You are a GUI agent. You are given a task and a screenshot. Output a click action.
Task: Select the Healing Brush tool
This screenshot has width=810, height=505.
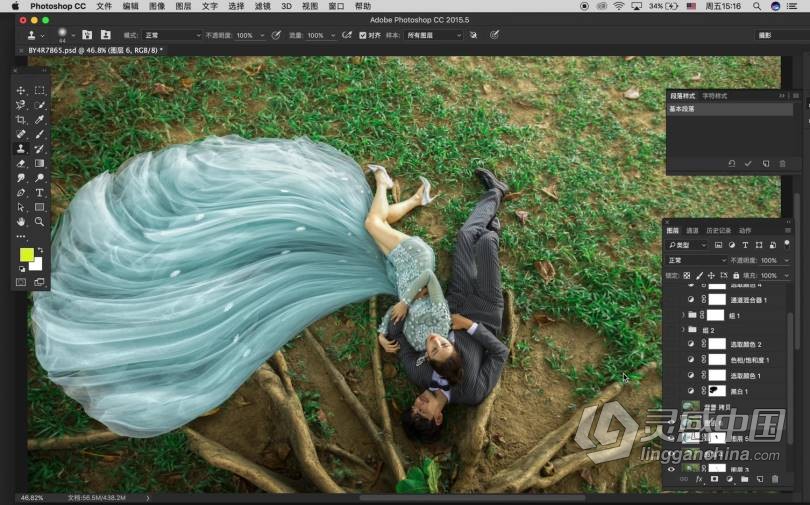(x=21, y=134)
